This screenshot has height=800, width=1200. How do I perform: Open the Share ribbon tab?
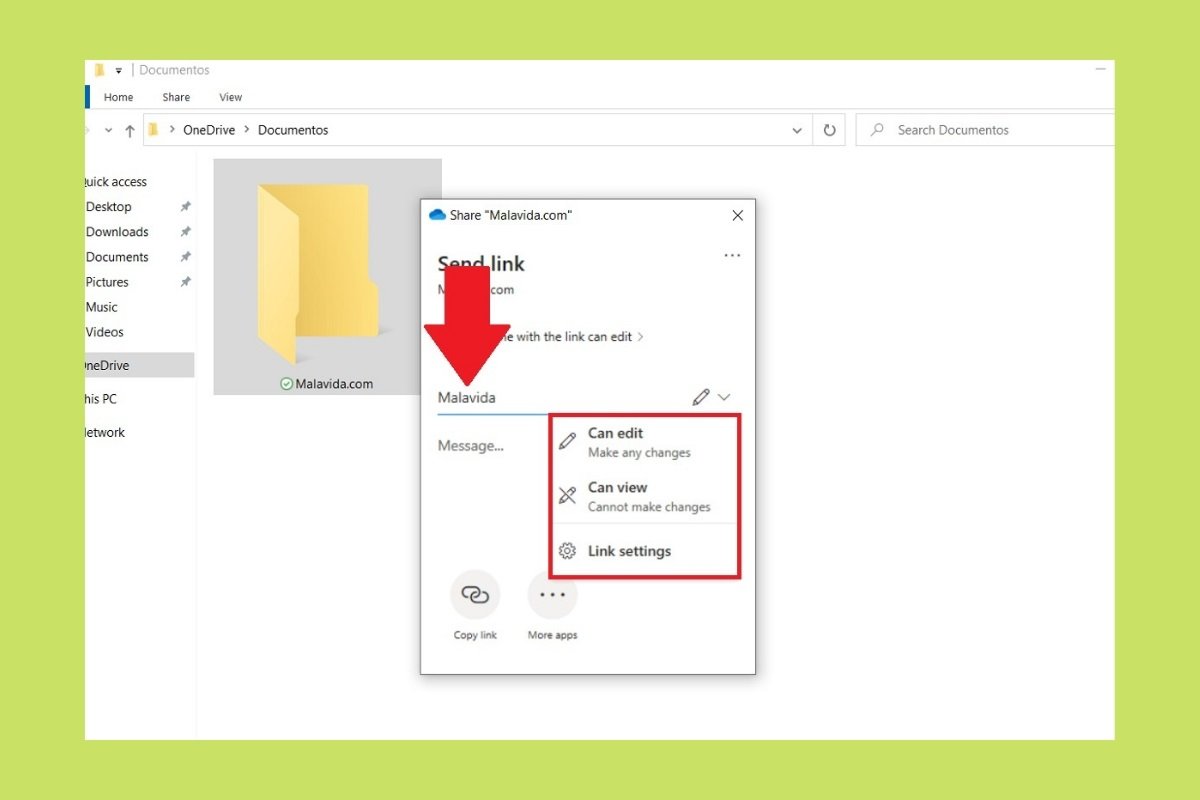coord(176,97)
